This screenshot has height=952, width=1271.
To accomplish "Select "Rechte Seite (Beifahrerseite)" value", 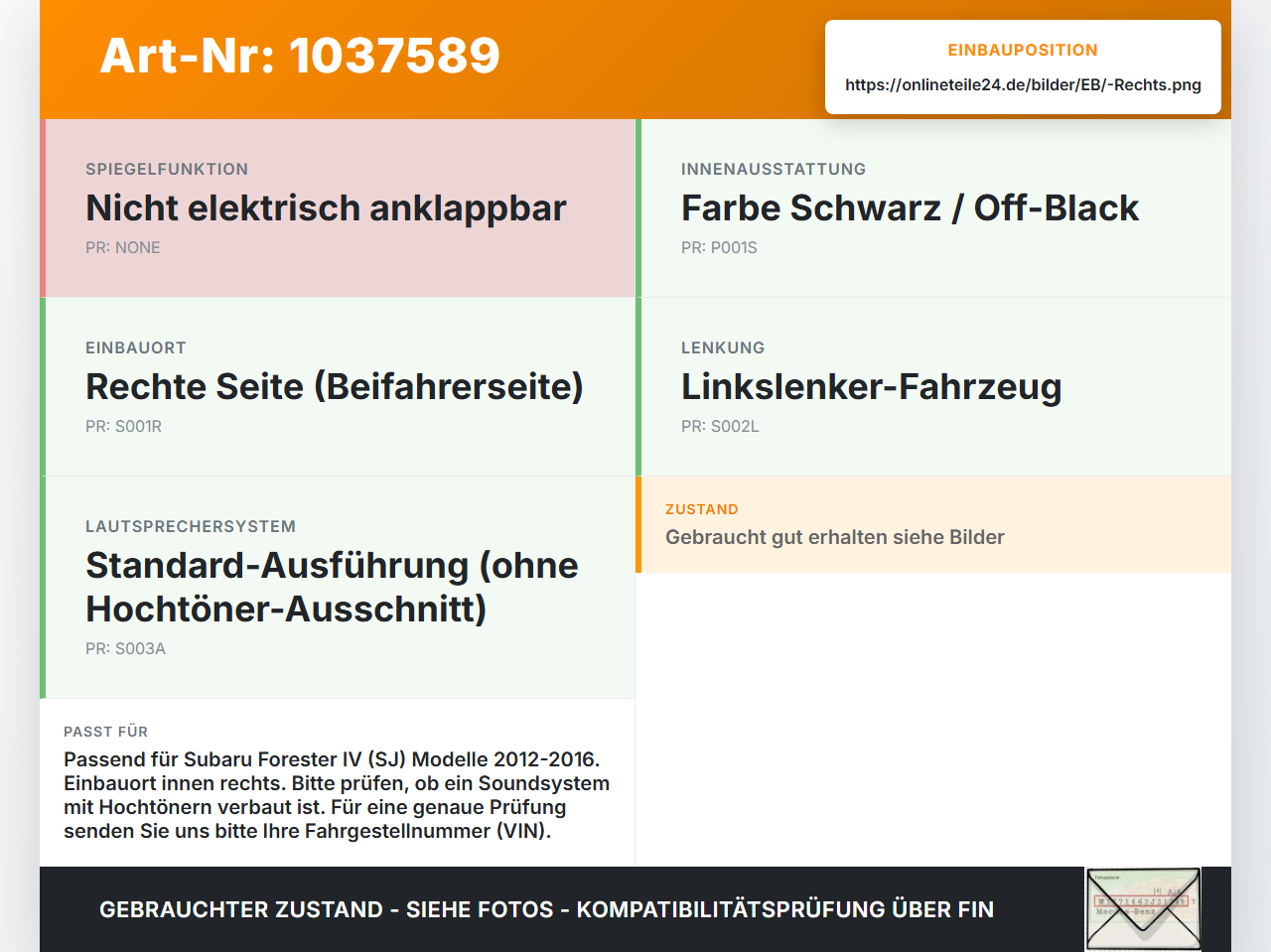I will click(335, 387).
